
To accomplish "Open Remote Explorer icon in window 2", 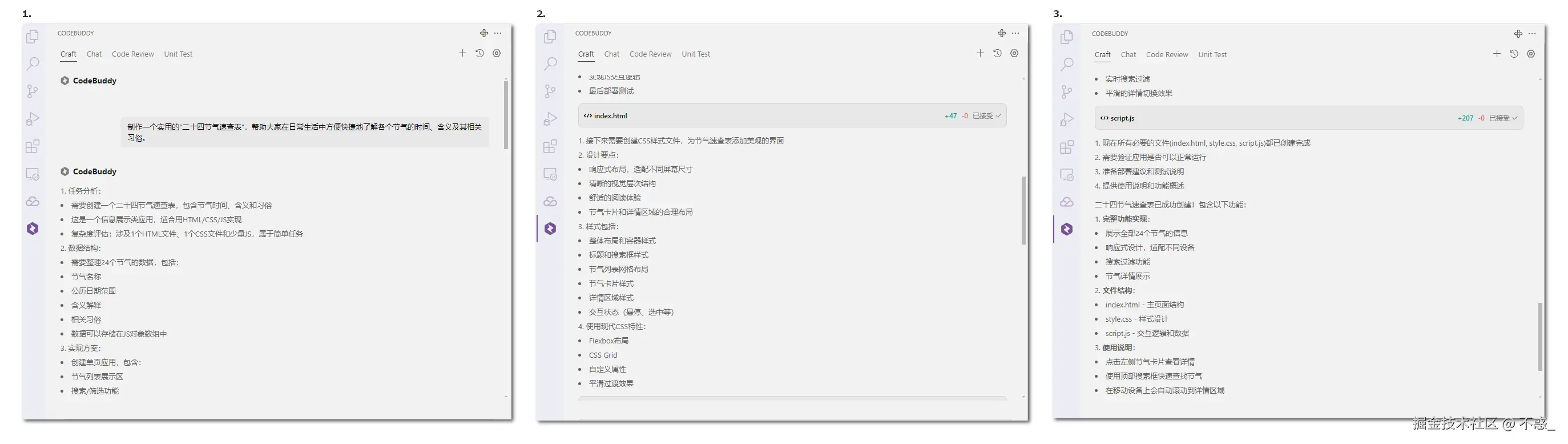I will (550, 174).
